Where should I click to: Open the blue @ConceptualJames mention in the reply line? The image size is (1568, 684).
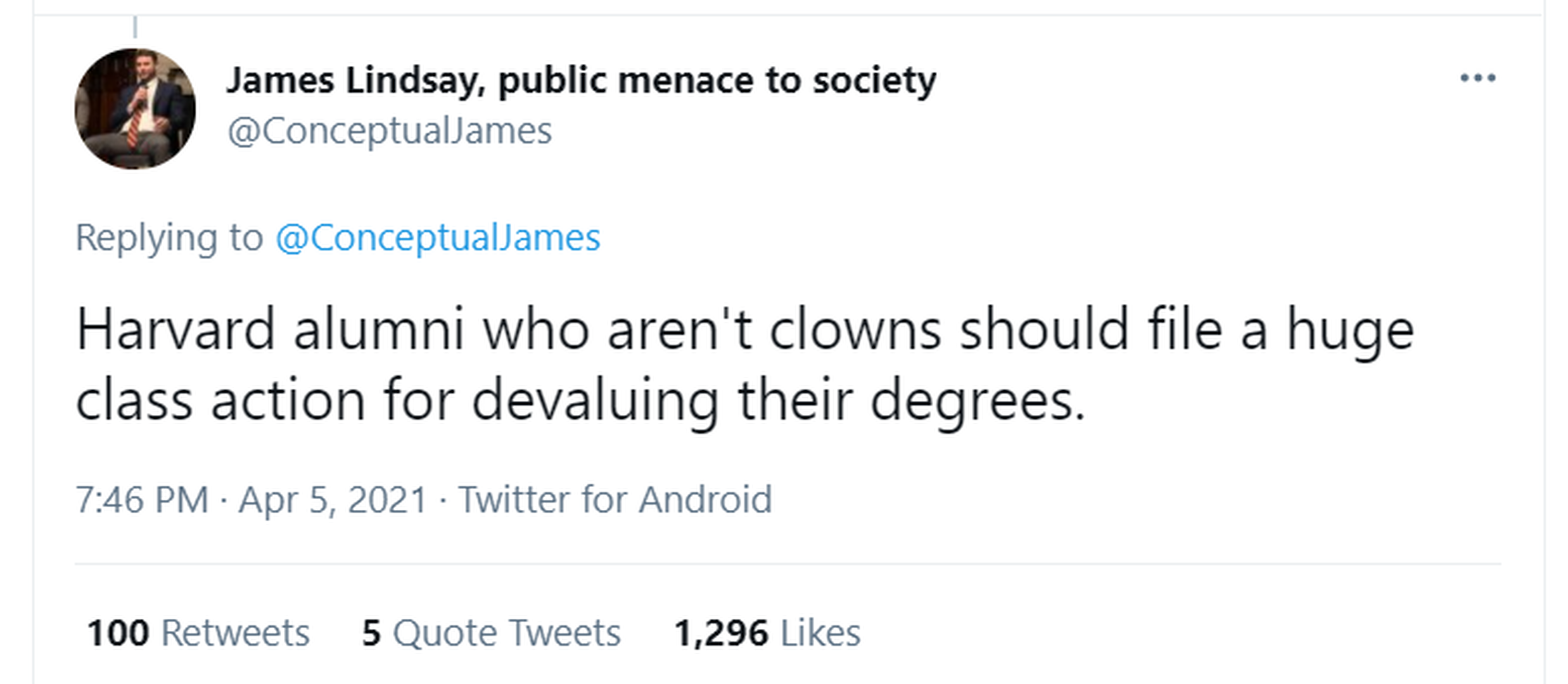[438, 238]
